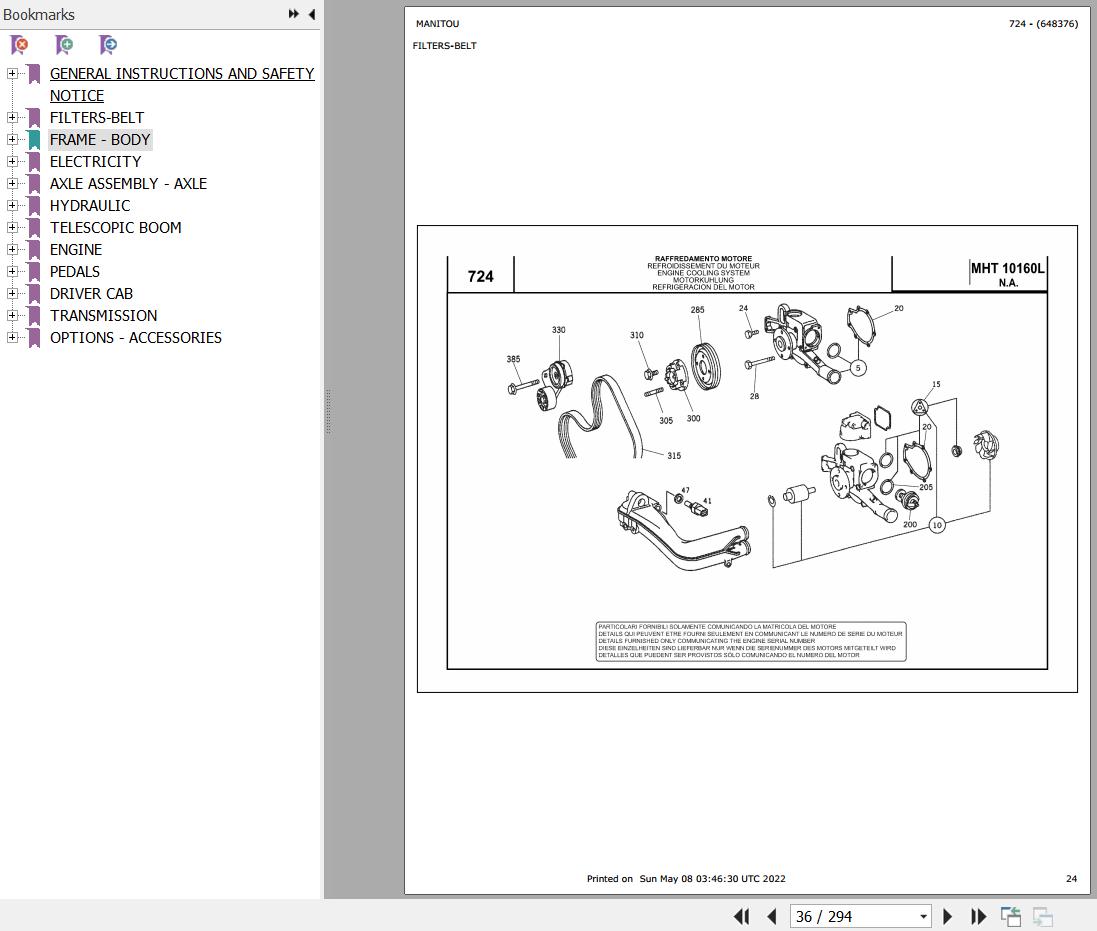Expand the ENGINE tree node
This screenshot has width=1097, height=931.
point(12,250)
